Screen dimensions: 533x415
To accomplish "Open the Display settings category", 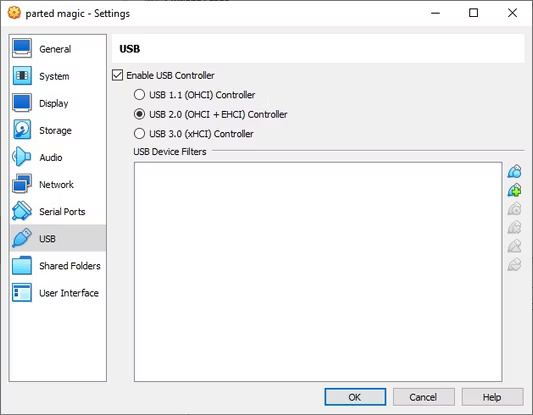I will [58, 103].
